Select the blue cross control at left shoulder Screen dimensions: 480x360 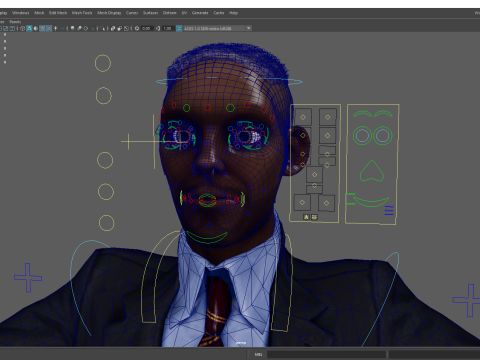click(28, 278)
